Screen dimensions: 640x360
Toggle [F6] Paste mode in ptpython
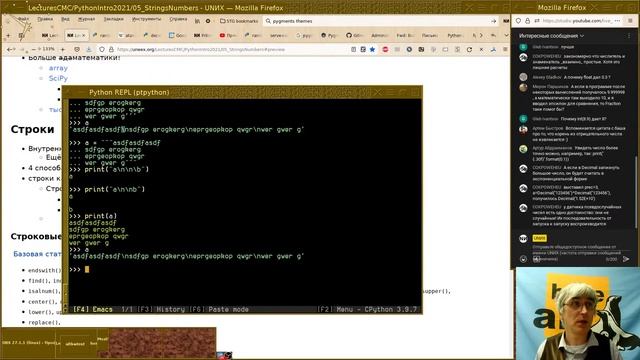pos(219,309)
